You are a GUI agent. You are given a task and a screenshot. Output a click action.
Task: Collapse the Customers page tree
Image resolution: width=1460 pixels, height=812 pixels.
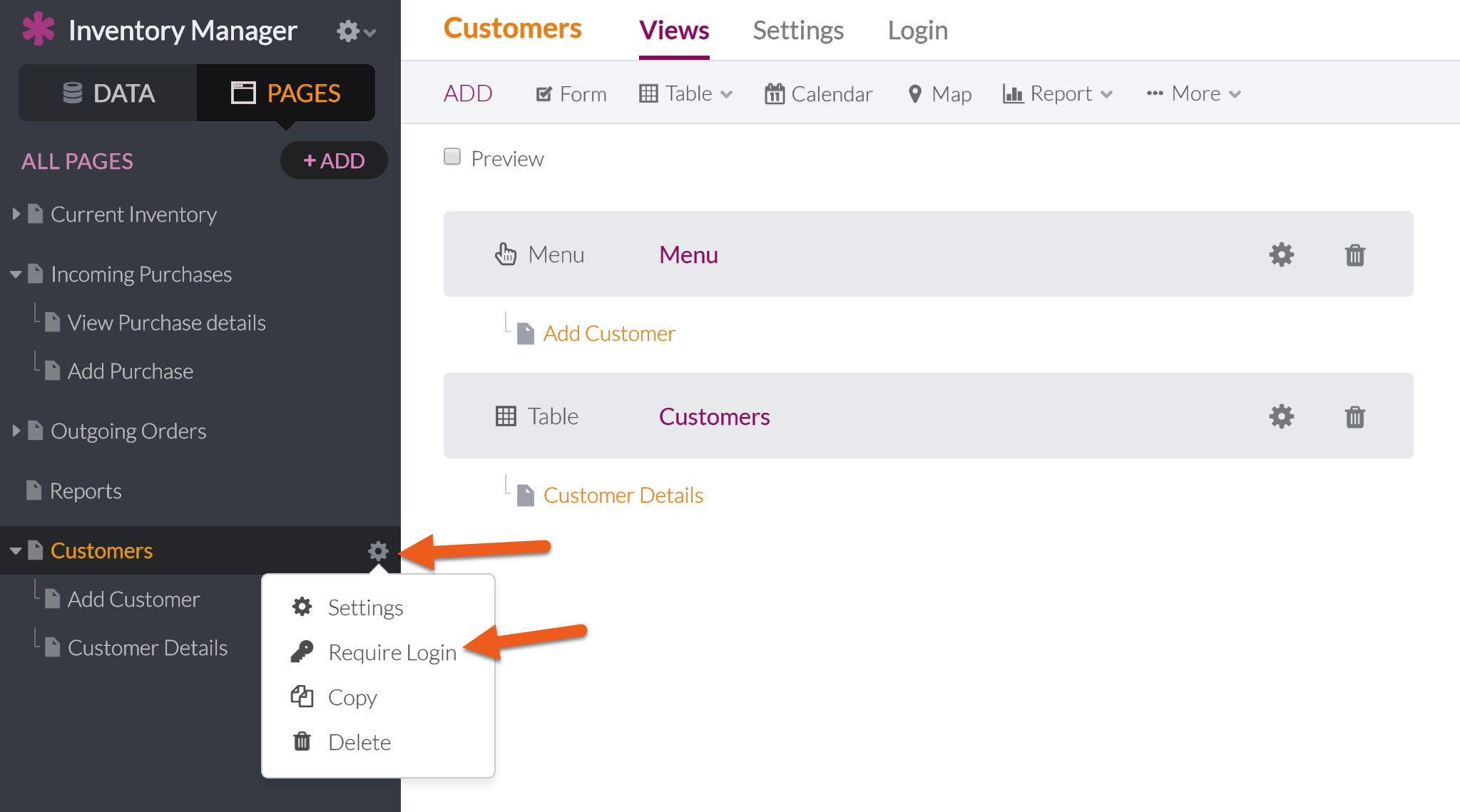pos(16,551)
